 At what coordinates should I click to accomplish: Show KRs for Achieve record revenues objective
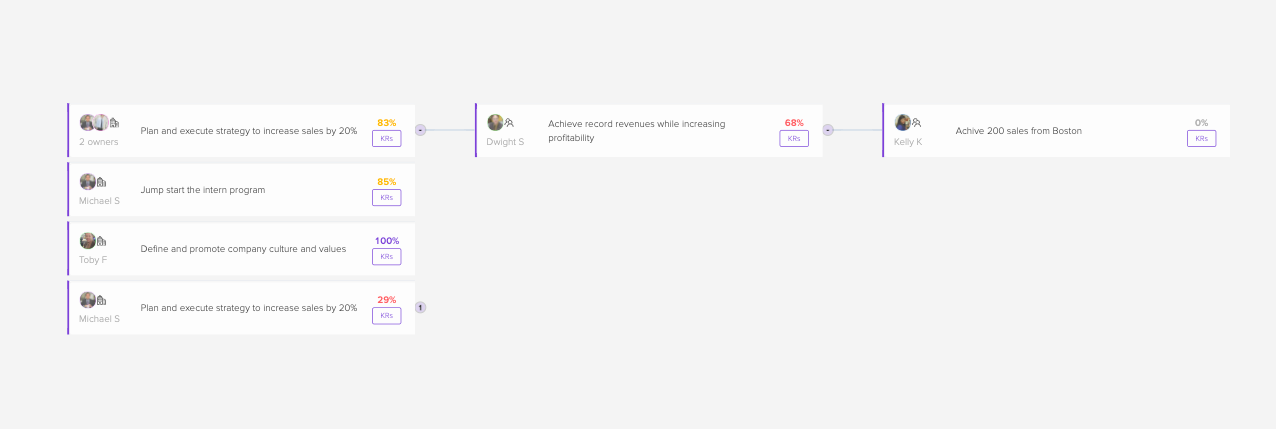pyautogui.click(x=794, y=139)
